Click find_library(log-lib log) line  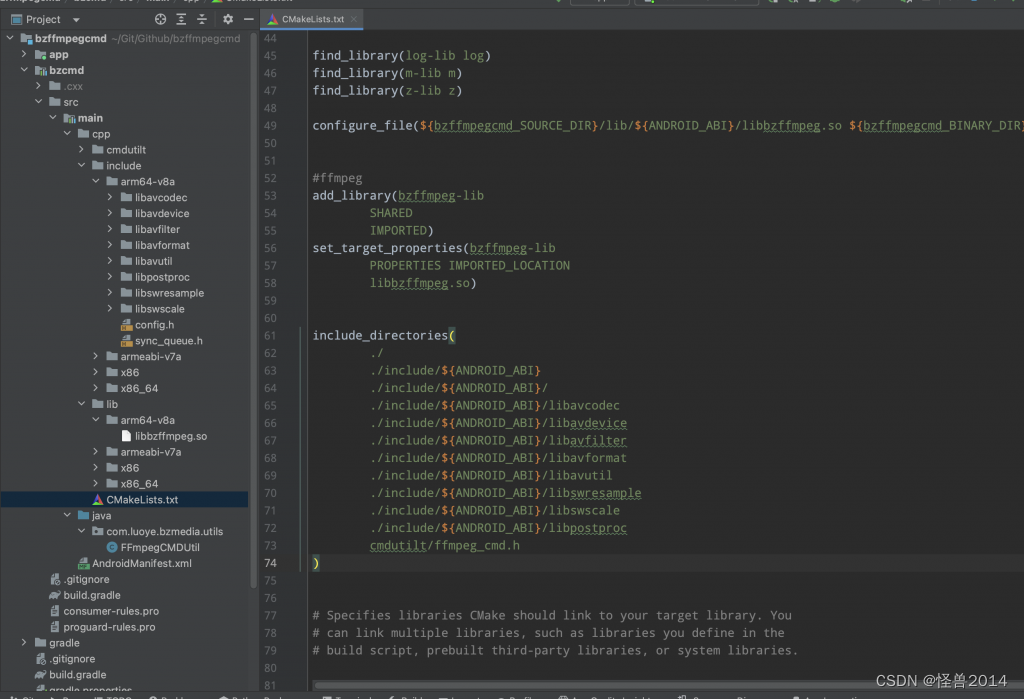[x=401, y=56]
